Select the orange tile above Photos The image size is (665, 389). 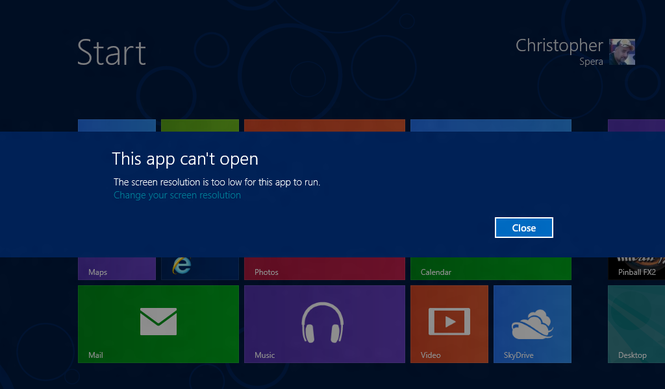pyautogui.click(x=324, y=126)
